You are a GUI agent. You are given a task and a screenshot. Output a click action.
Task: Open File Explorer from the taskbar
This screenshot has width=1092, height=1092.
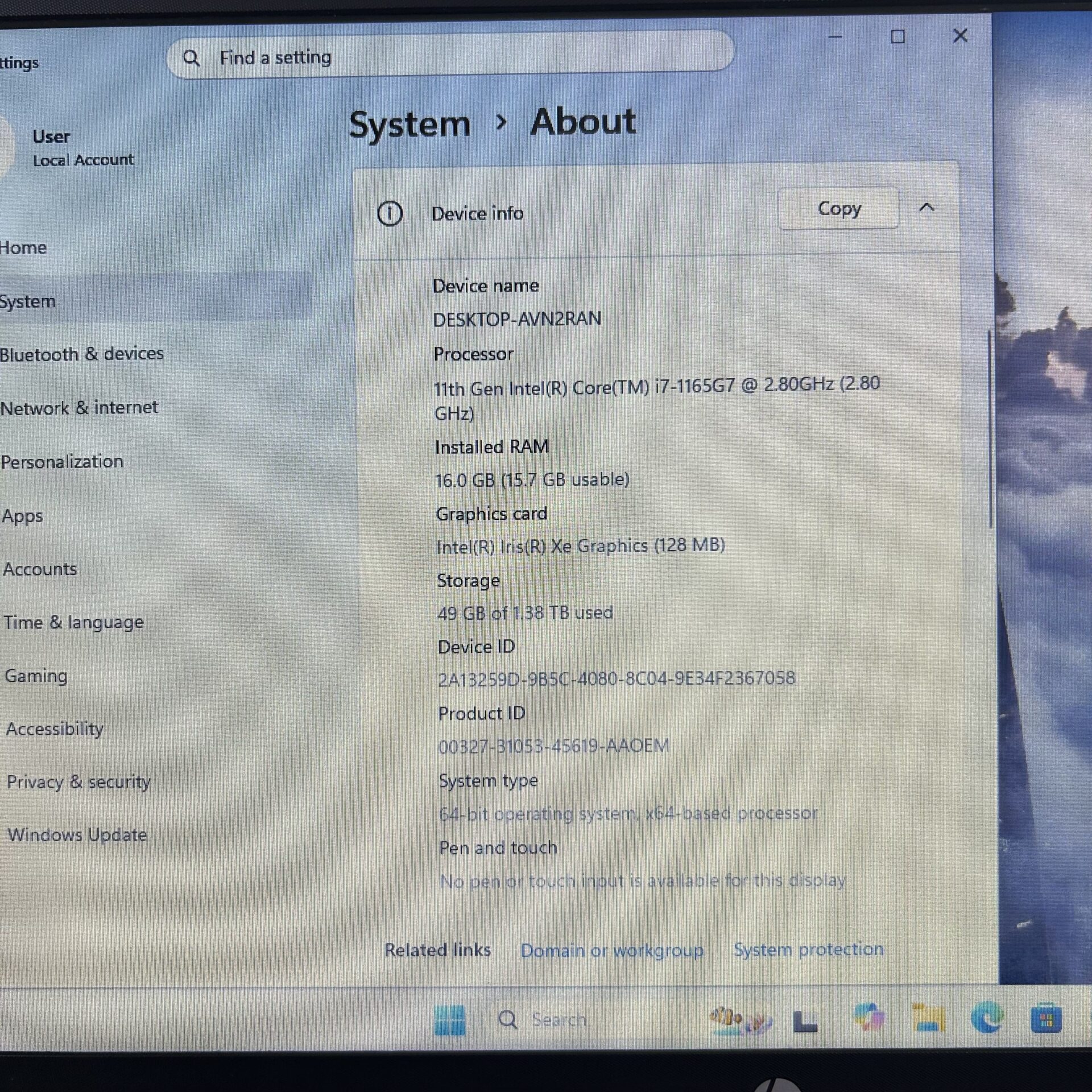pyautogui.click(x=928, y=1018)
